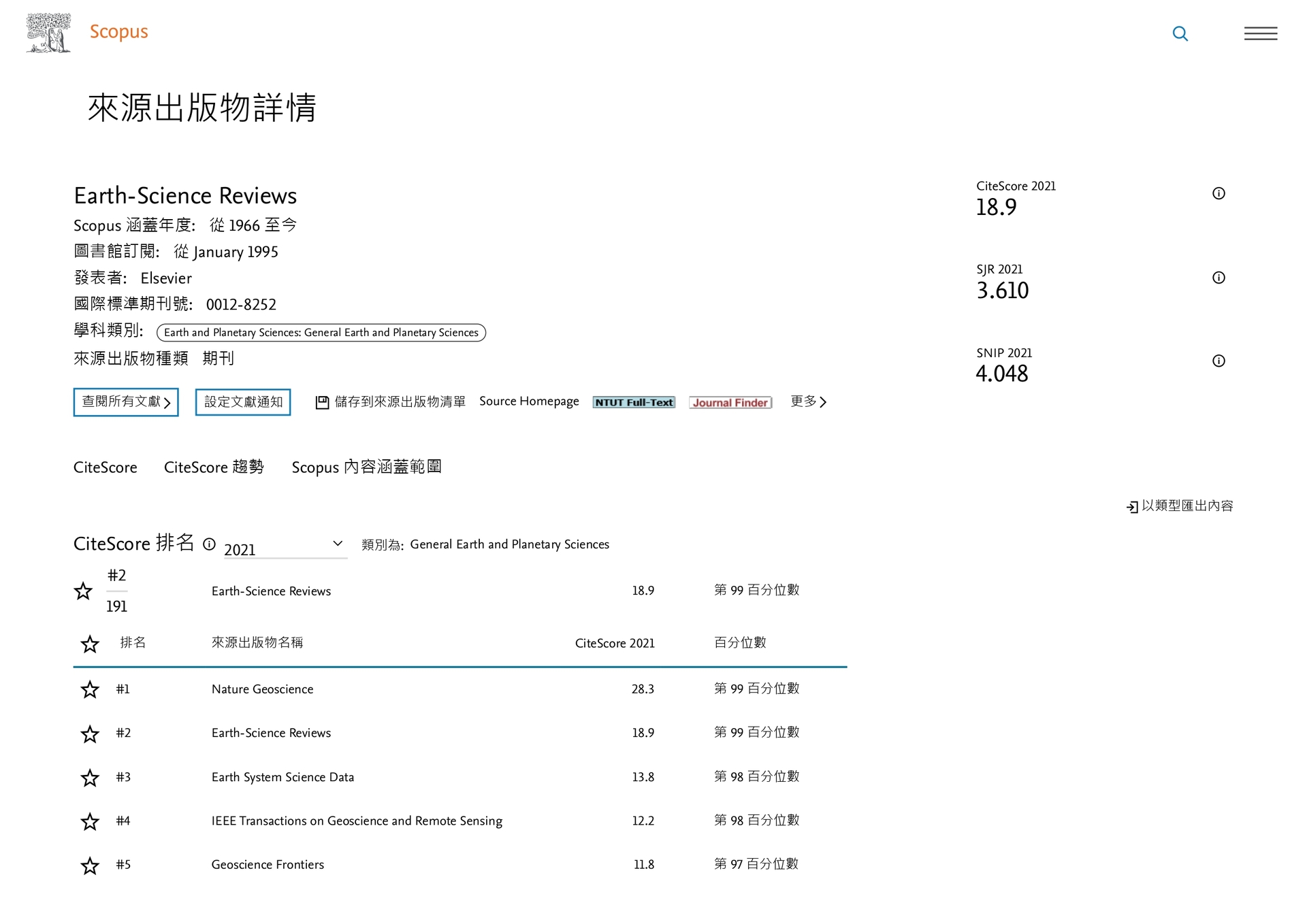Click the 12.2 CiteScore value
This screenshot has height=924, width=1307.
coord(643,821)
